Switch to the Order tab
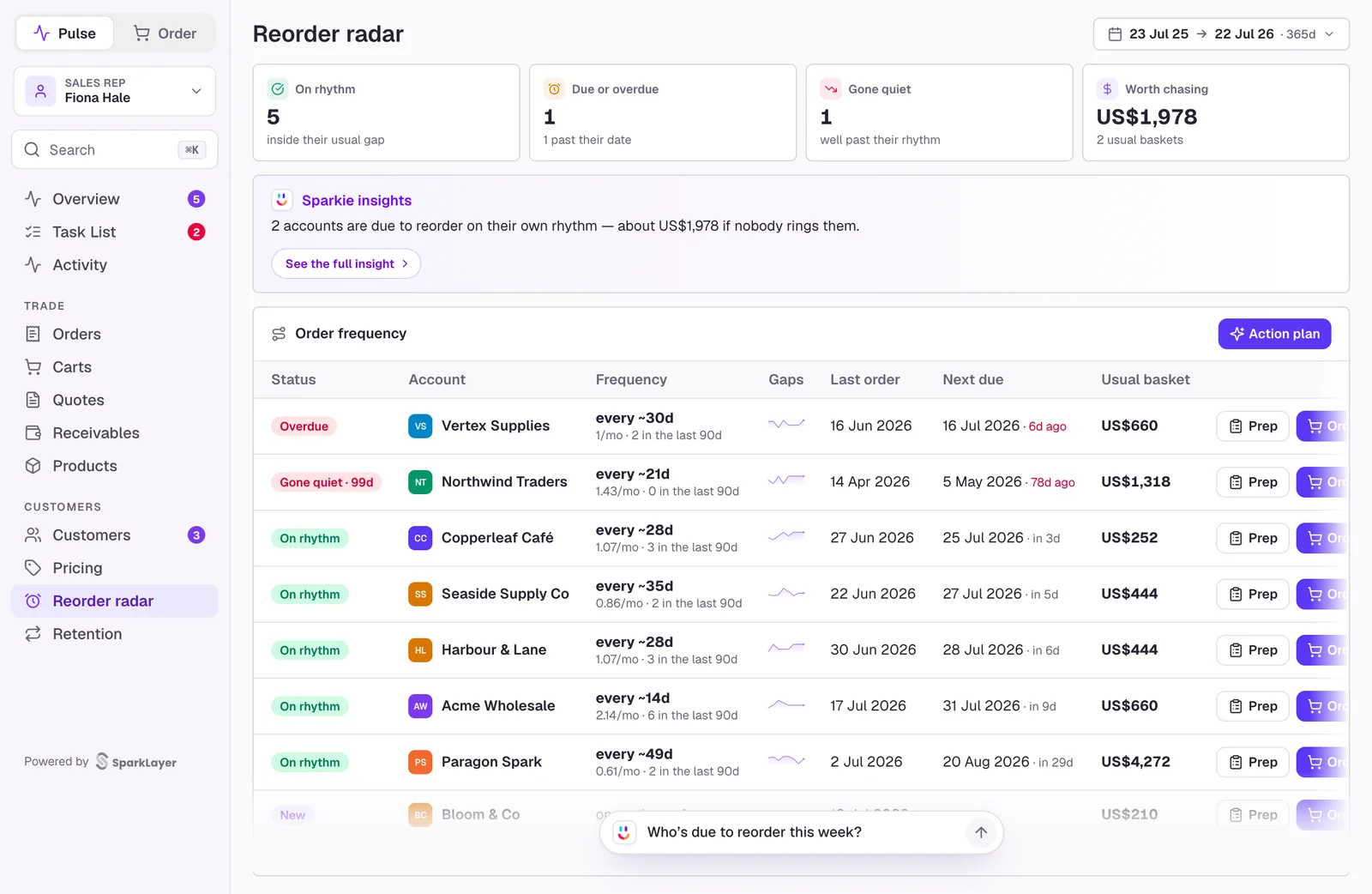Screen dimensions: 1372x894 [x=165, y=33]
